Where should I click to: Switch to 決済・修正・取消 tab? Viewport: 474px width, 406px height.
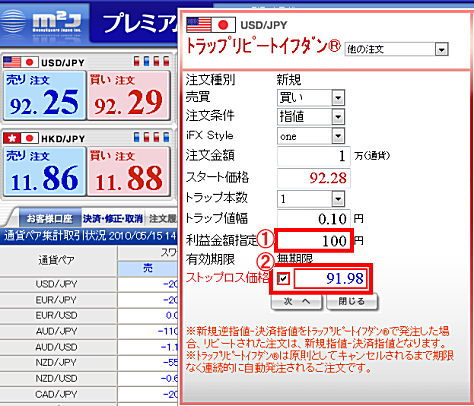pos(113,218)
